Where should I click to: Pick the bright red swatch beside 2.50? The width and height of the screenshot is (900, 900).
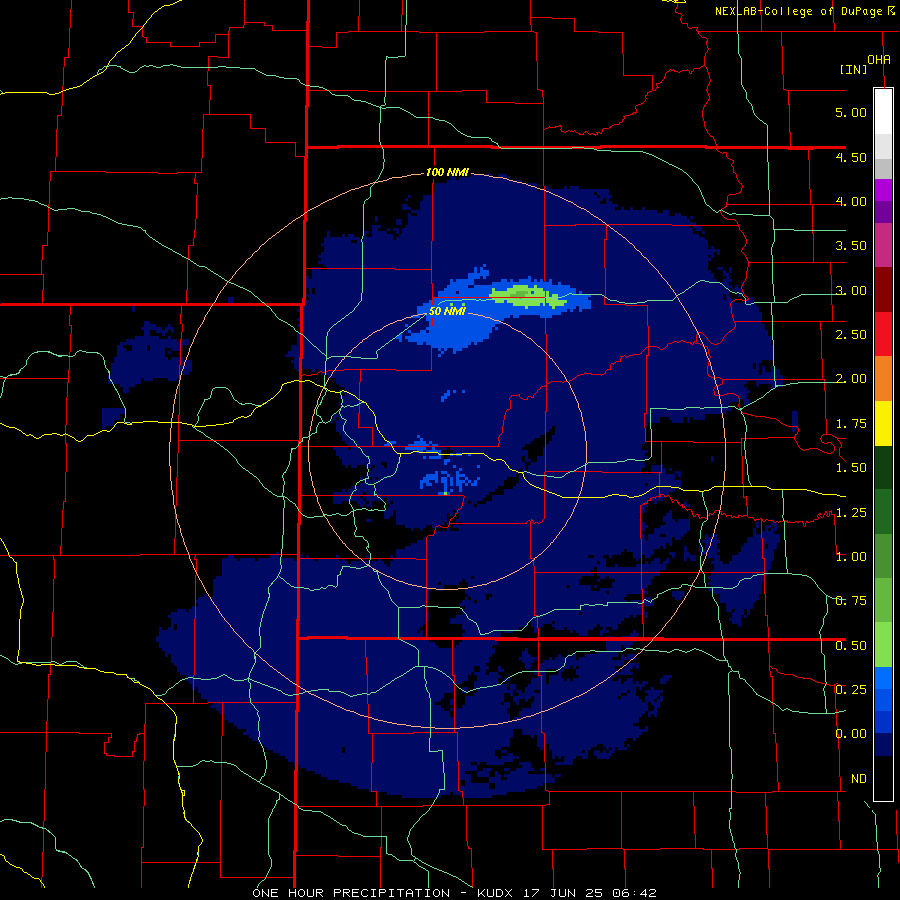883,334
